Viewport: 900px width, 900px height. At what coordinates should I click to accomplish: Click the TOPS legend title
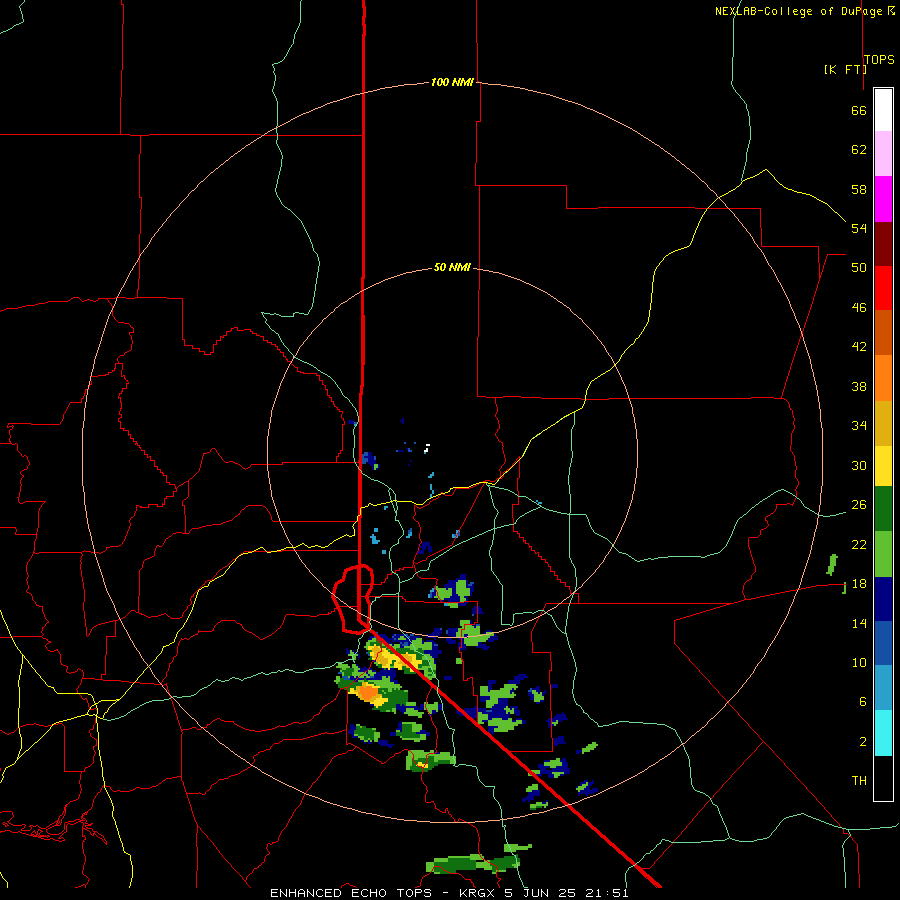[879, 59]
